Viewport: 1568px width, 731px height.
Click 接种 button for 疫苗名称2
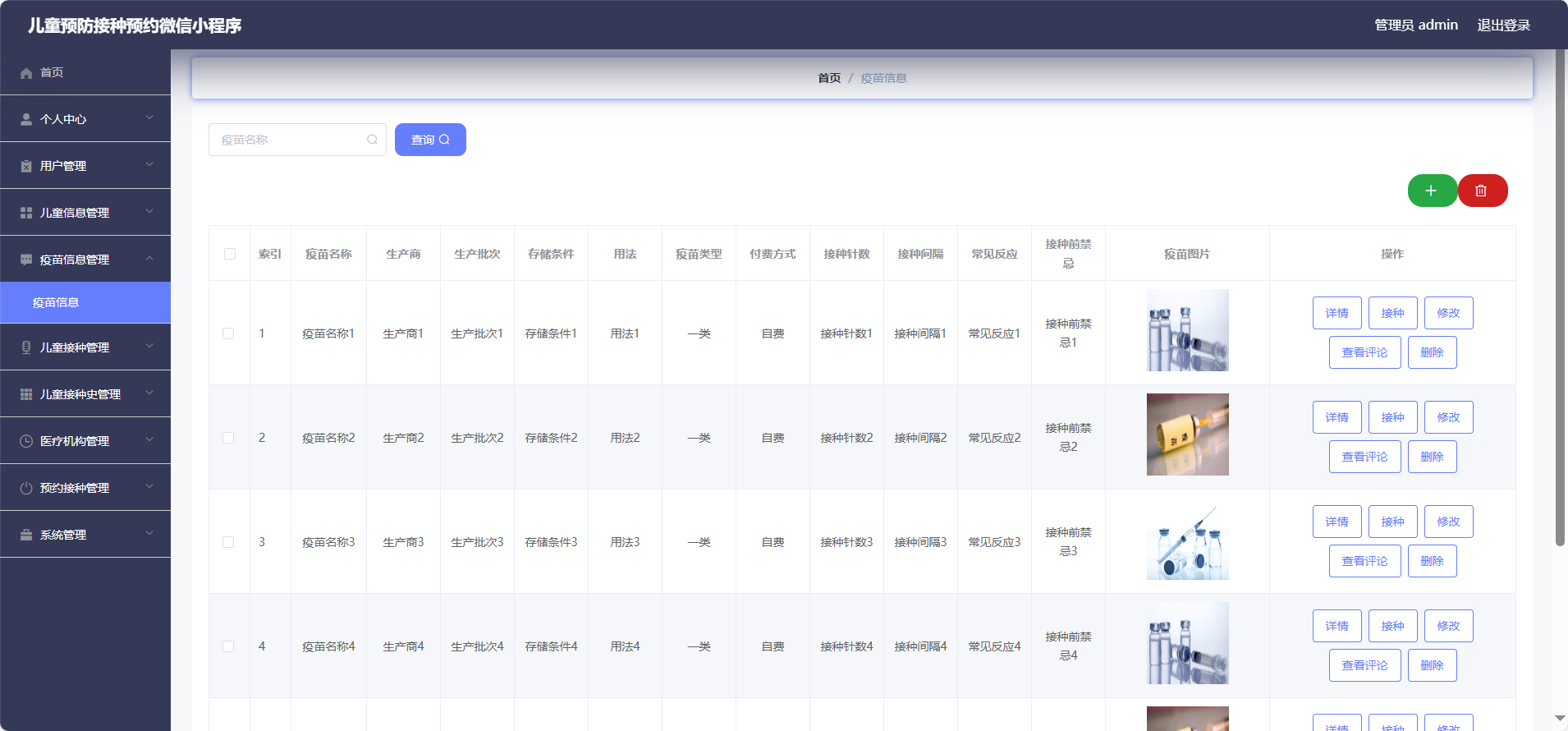[x=1393, y=417]
